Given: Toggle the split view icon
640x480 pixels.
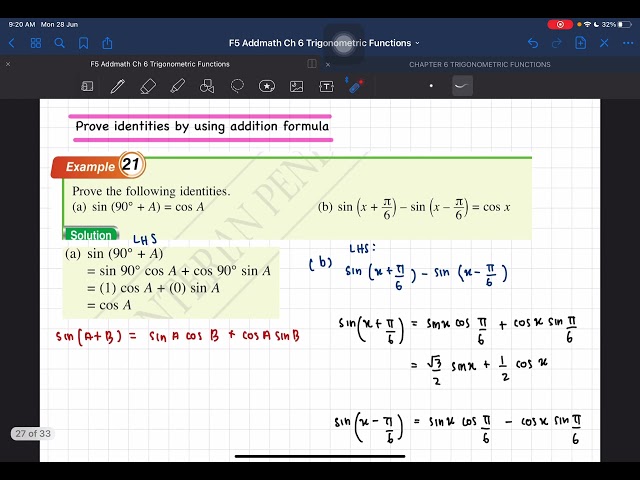Looking at the screenshot, I should [312, 64].
